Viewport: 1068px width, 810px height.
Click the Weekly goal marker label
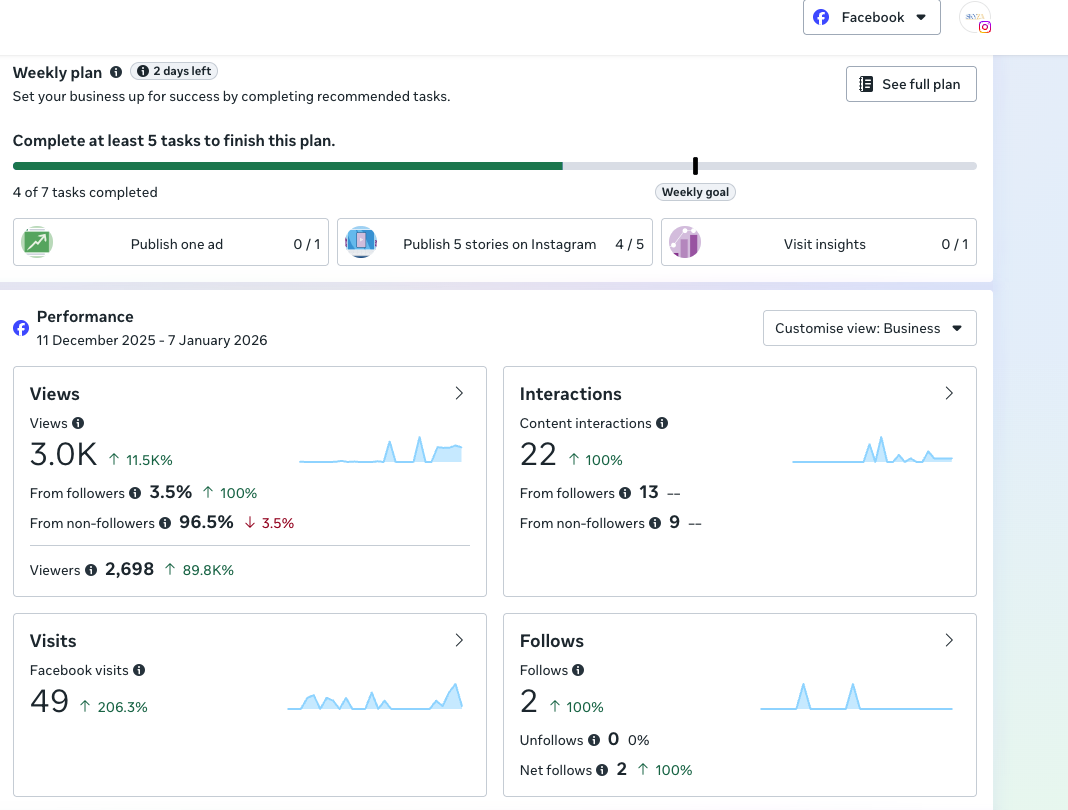tap(695, 192)
